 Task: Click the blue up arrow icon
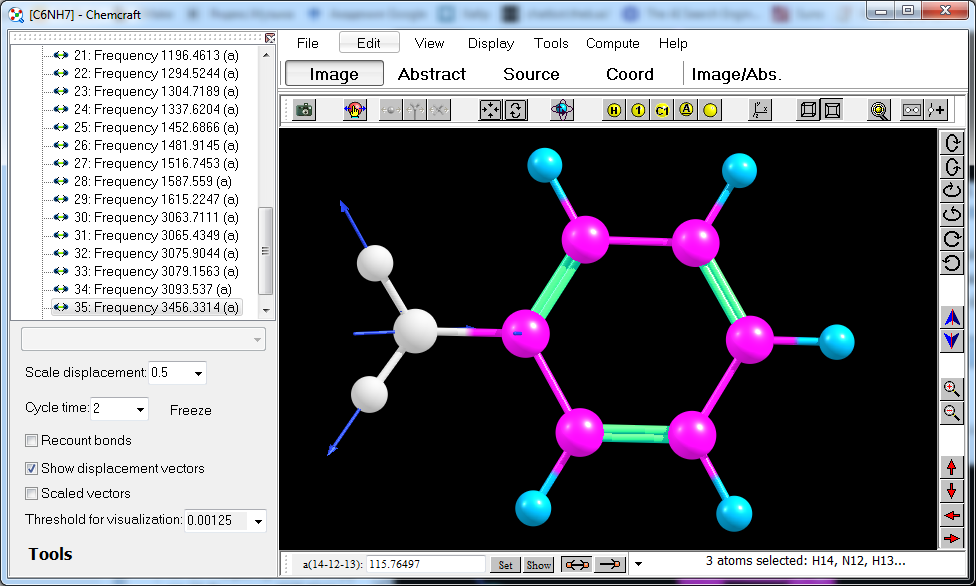tap(952, 318)
